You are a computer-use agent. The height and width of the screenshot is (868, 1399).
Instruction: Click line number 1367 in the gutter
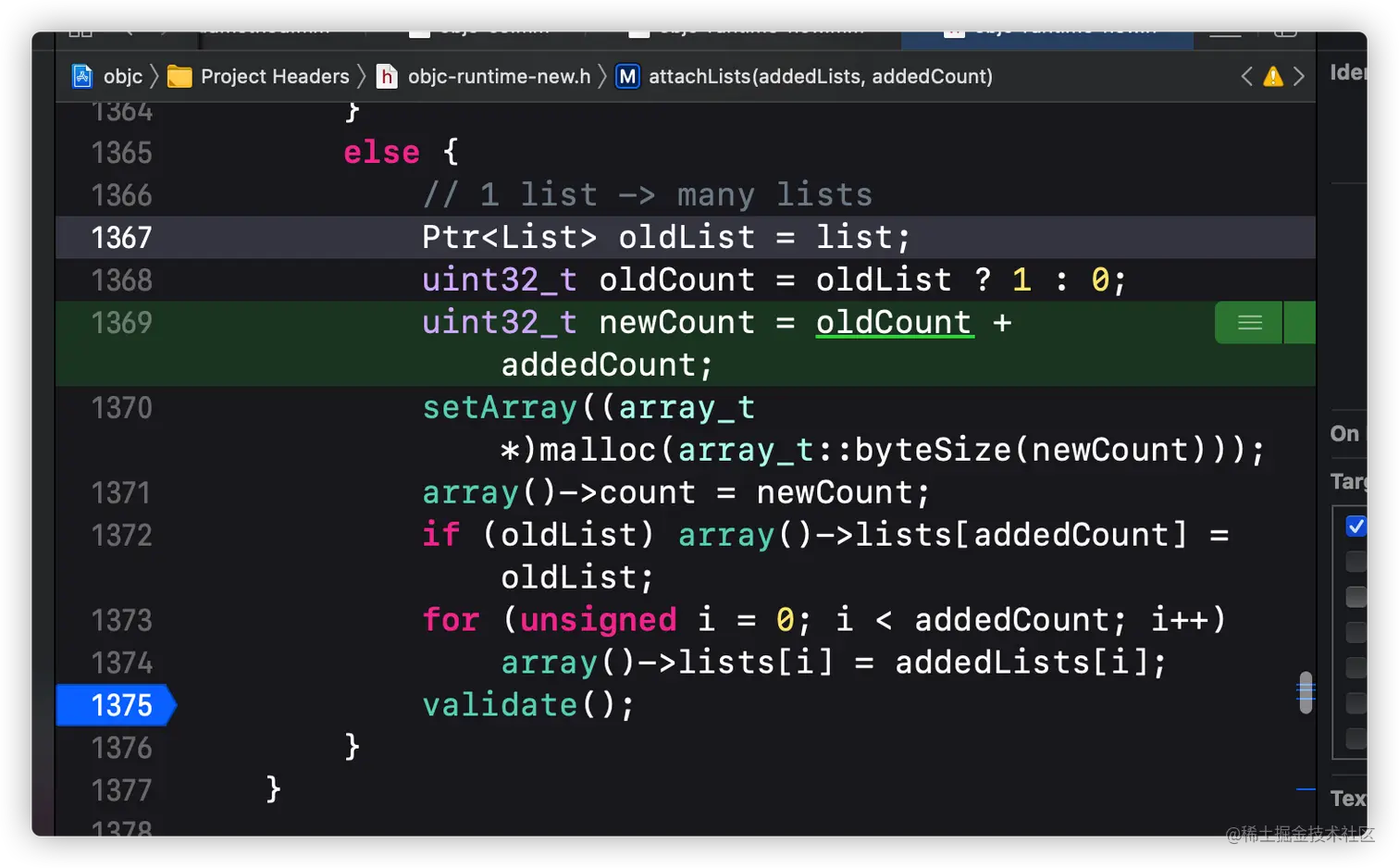coord(121,238)
